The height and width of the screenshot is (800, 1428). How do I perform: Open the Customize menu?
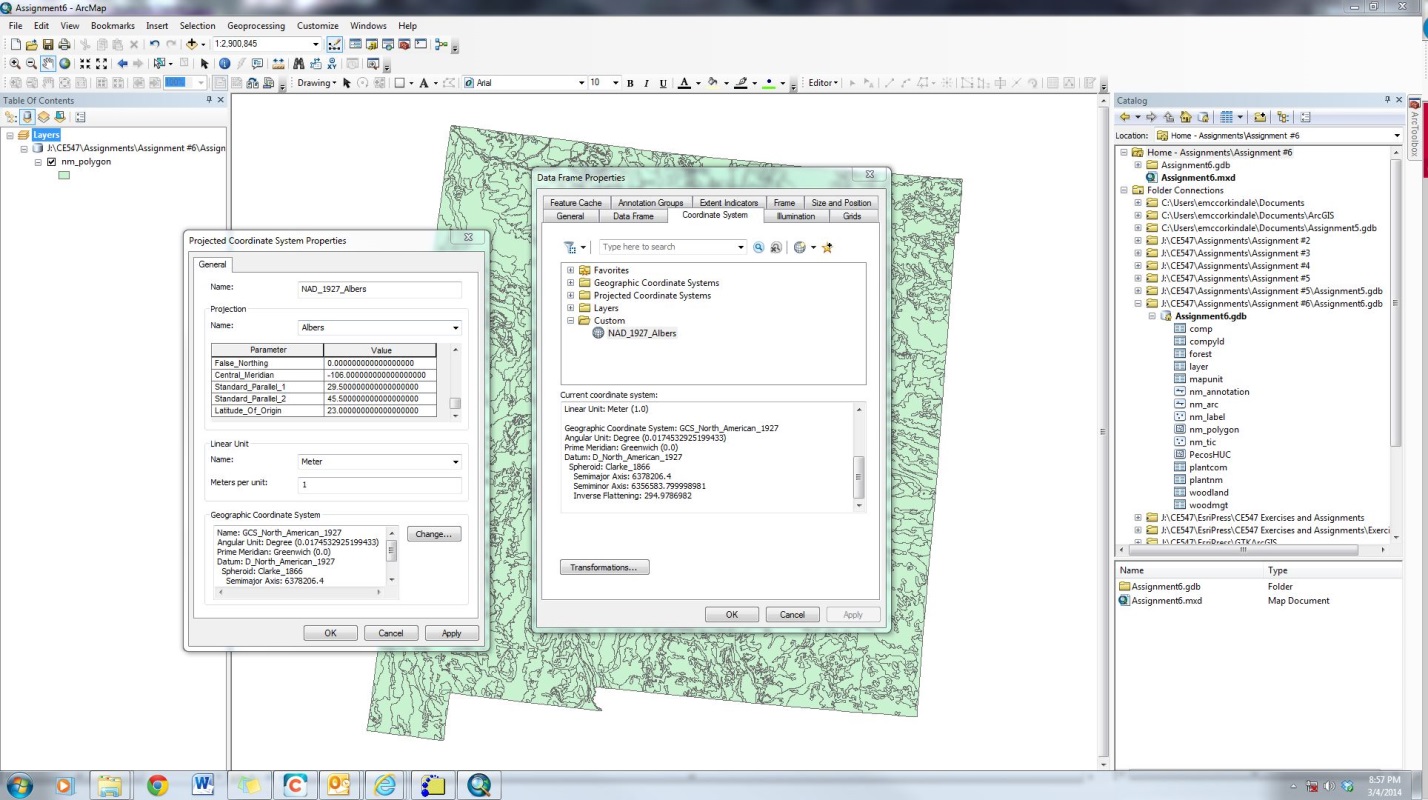click(318, 25)
